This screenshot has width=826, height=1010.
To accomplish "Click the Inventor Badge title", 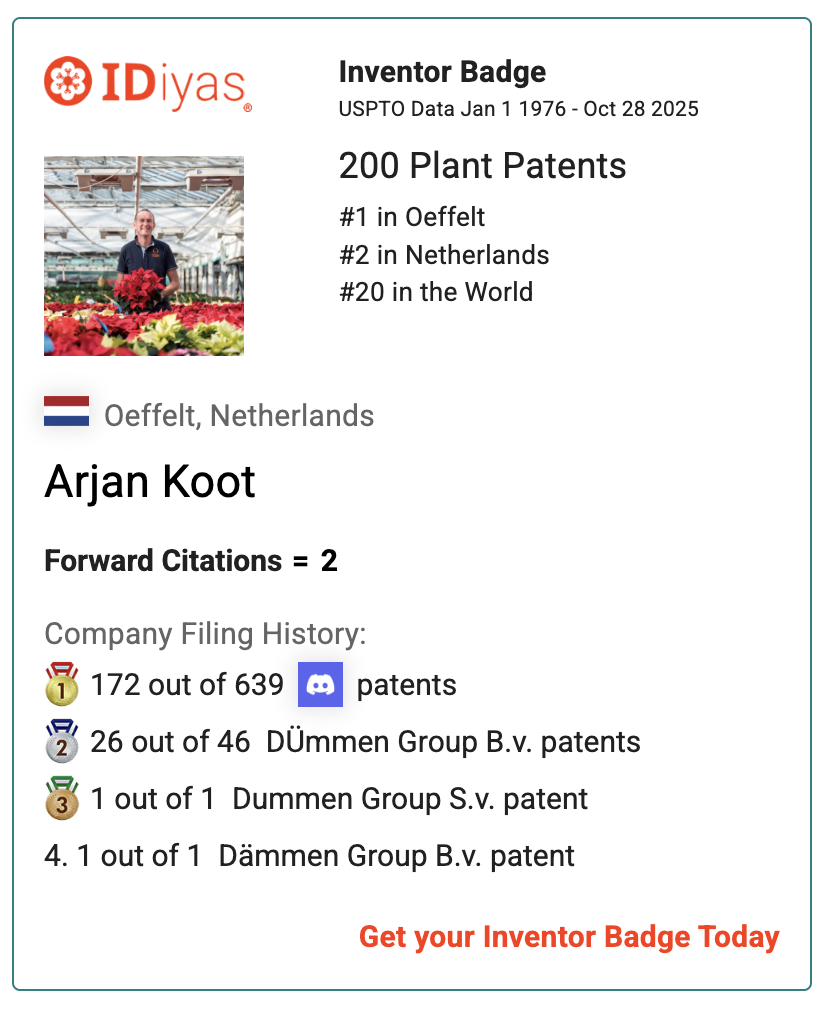I will pos(442,72).
